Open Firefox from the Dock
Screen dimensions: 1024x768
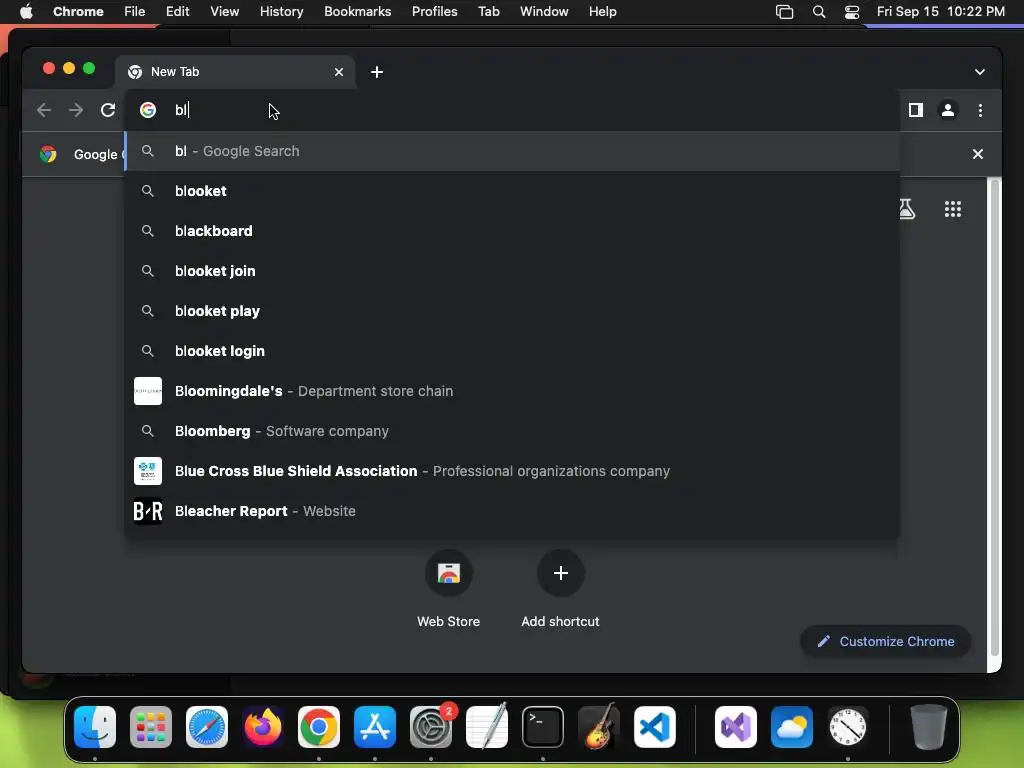pyautogui.click(x=263, y=727)
